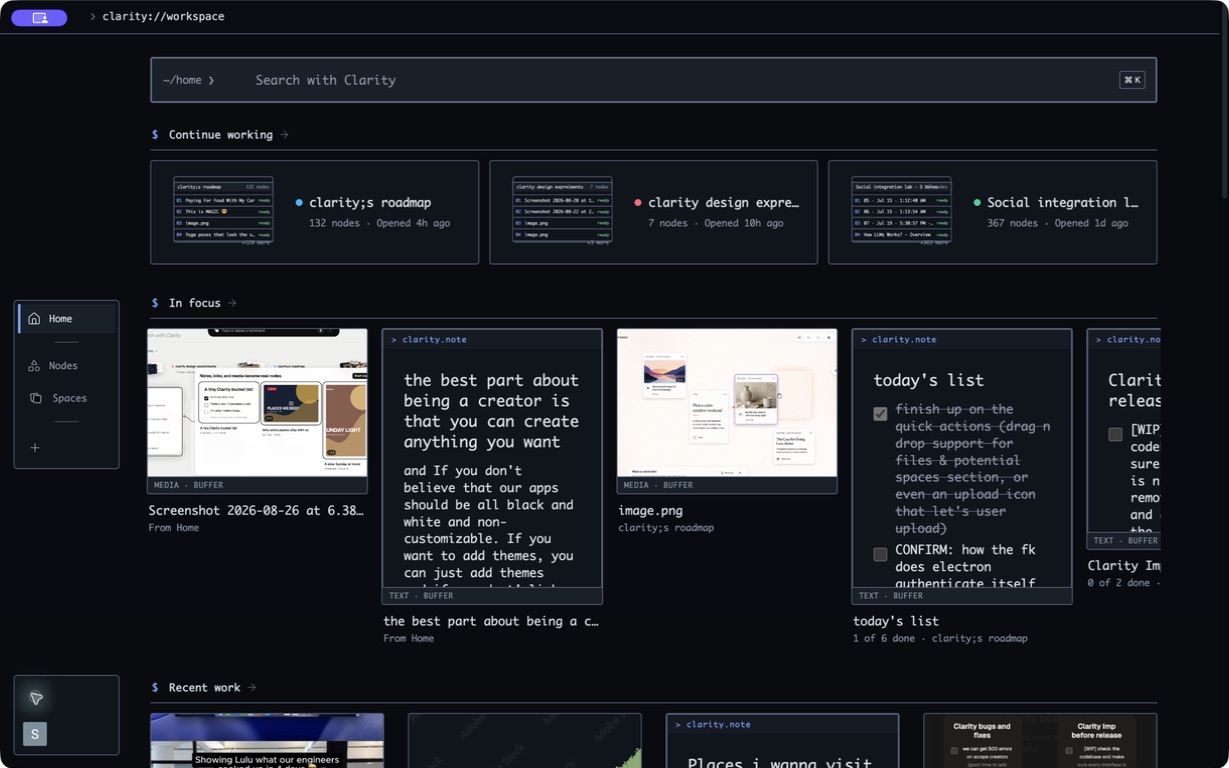Screen dimensions: 1229x768
Task: Click the Social integration lab preview thumbnail
Action: click(901, 211)
